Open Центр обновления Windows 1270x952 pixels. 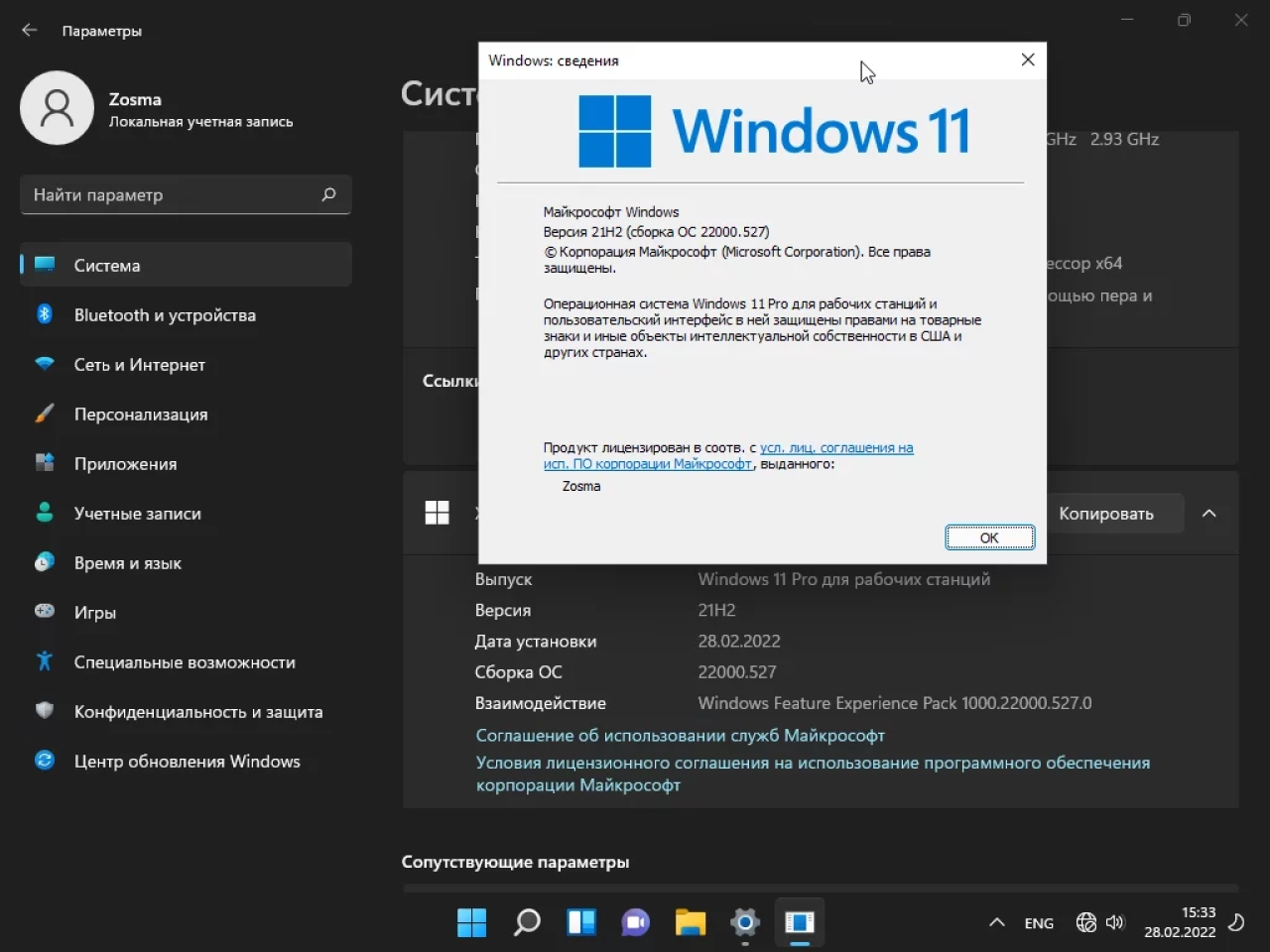[x=186, y=761]
